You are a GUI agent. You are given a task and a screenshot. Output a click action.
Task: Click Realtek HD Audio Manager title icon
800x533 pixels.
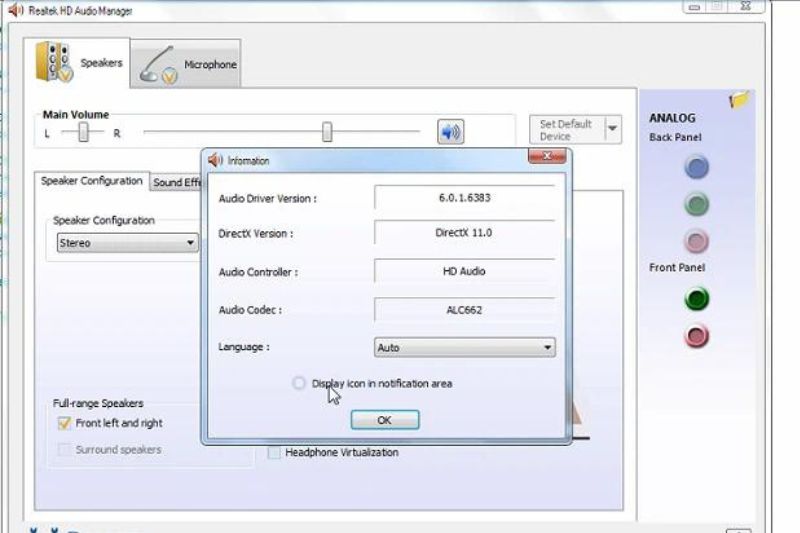16,10
